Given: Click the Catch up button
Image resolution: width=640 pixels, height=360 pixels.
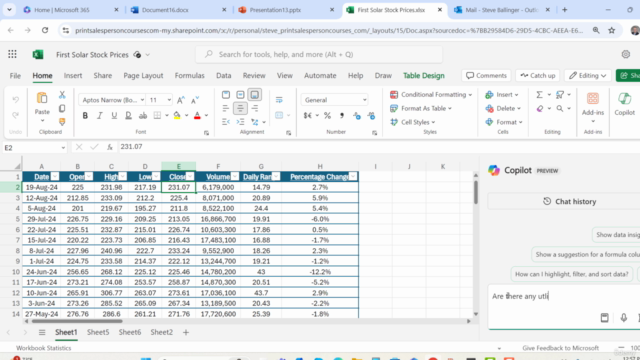Looking at the screenshot, I should 538,76.
